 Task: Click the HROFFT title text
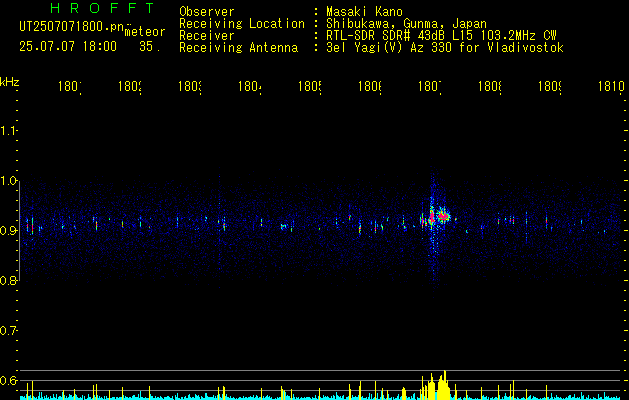pyautogui.click(x=102, y=8)
